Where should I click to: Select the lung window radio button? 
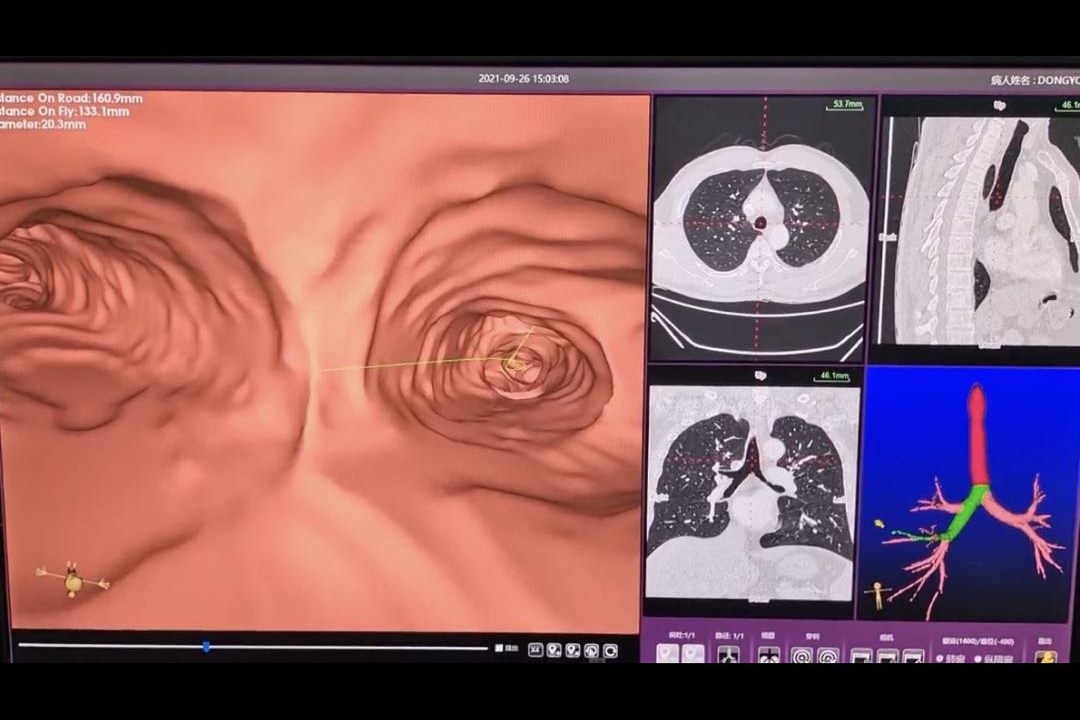coord(941,659)
